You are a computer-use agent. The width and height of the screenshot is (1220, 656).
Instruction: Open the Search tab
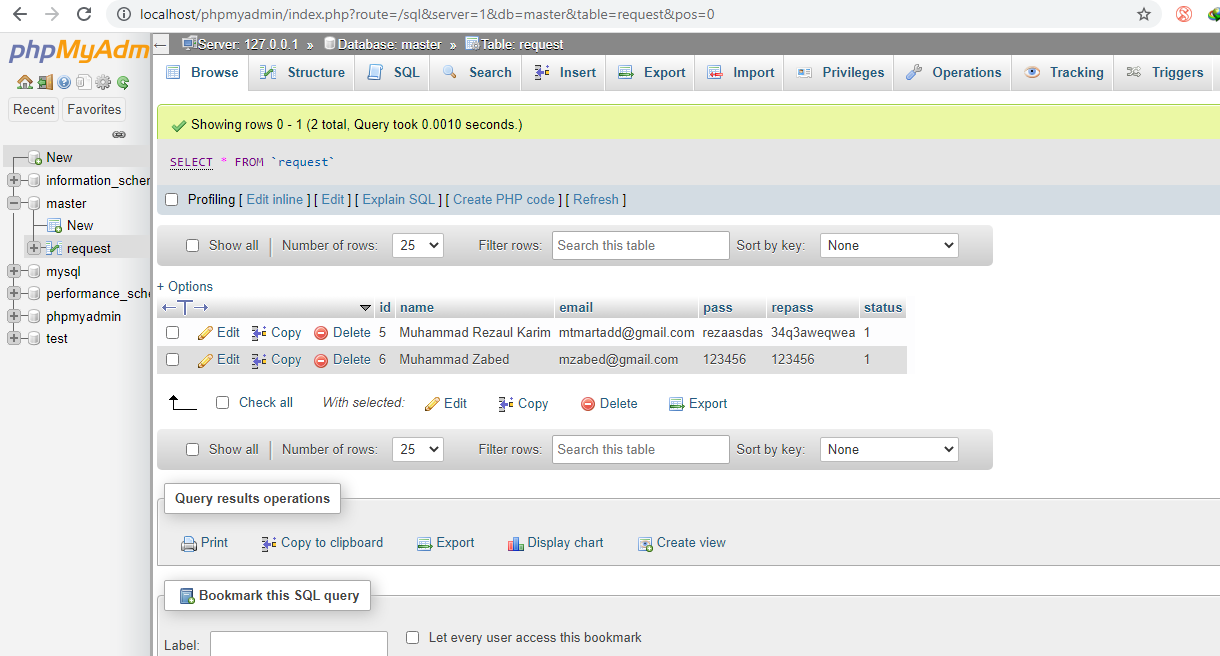[x=477, y=72]
